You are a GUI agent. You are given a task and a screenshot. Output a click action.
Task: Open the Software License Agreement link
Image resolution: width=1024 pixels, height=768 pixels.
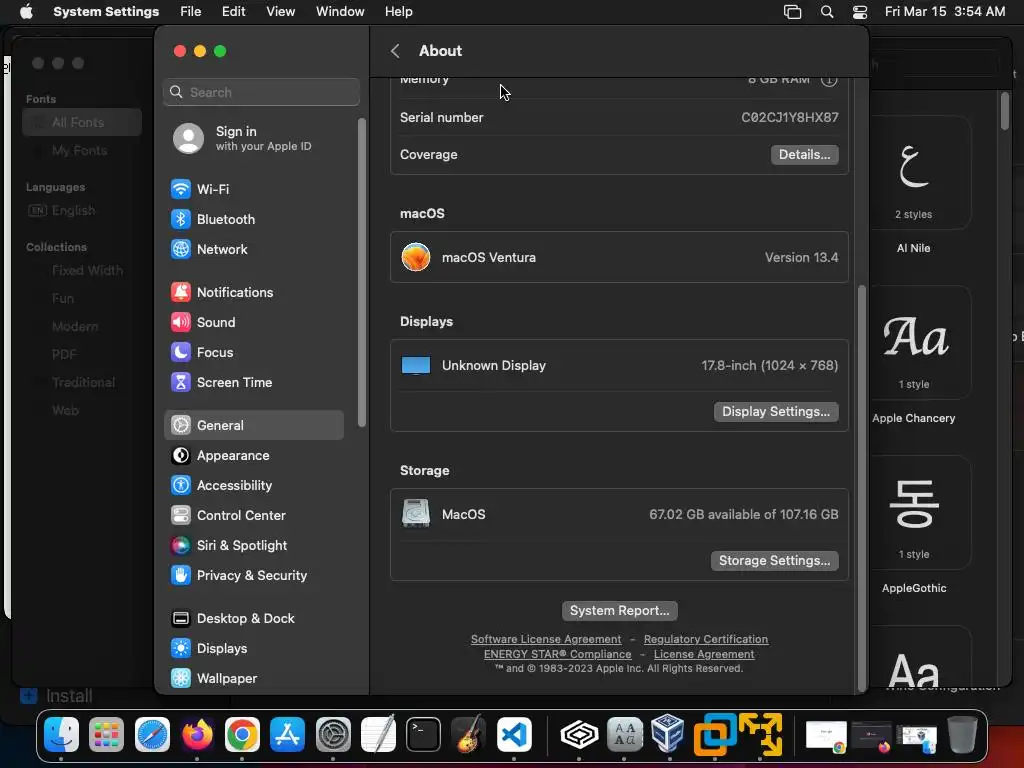pyautogui.click(x=546, y=639)
